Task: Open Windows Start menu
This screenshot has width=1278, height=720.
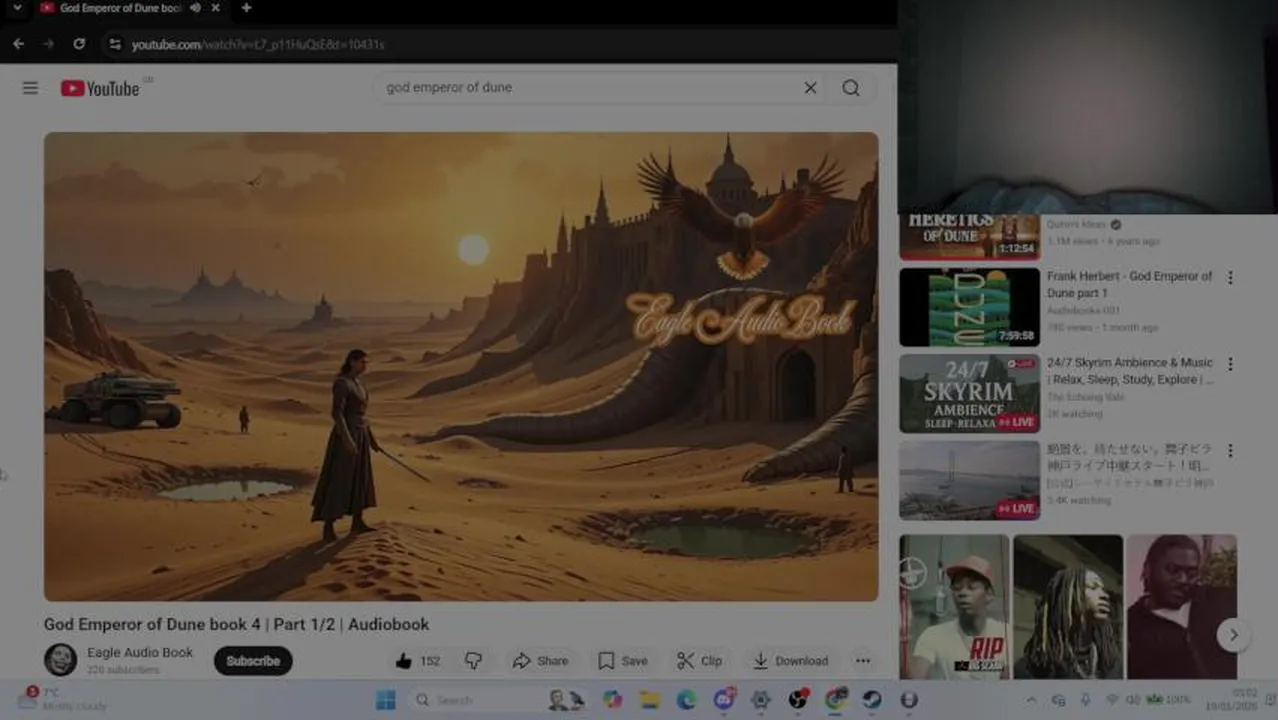Action: point(386,700)
